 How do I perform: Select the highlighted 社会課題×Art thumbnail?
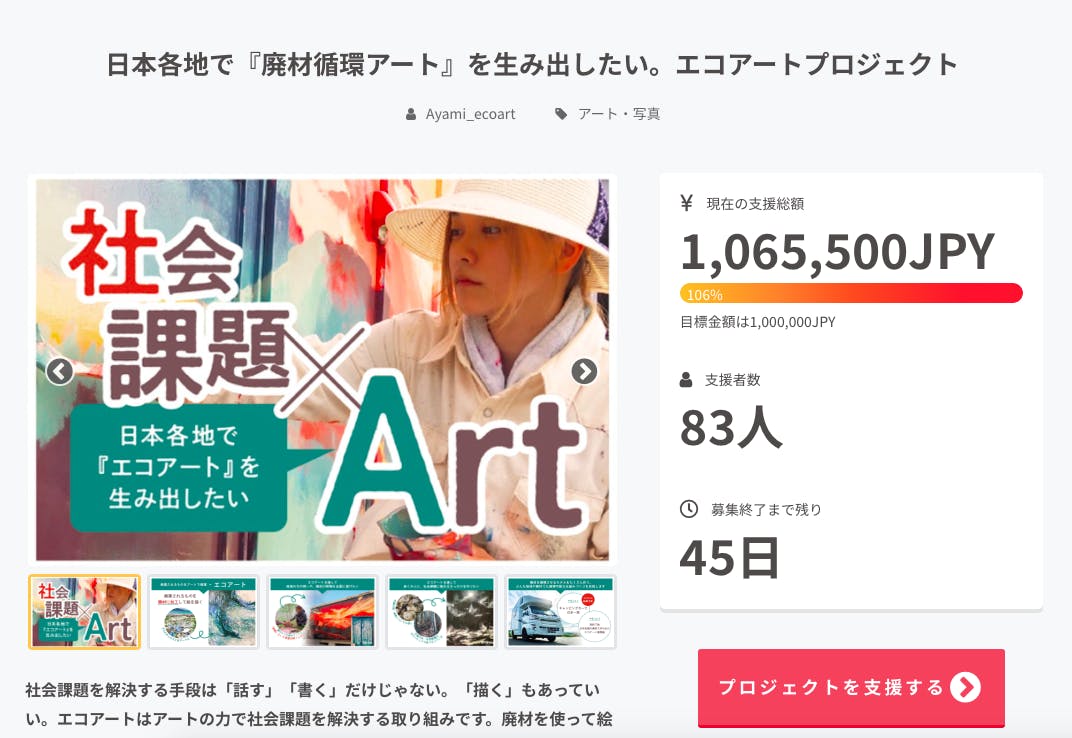[85, 612]
